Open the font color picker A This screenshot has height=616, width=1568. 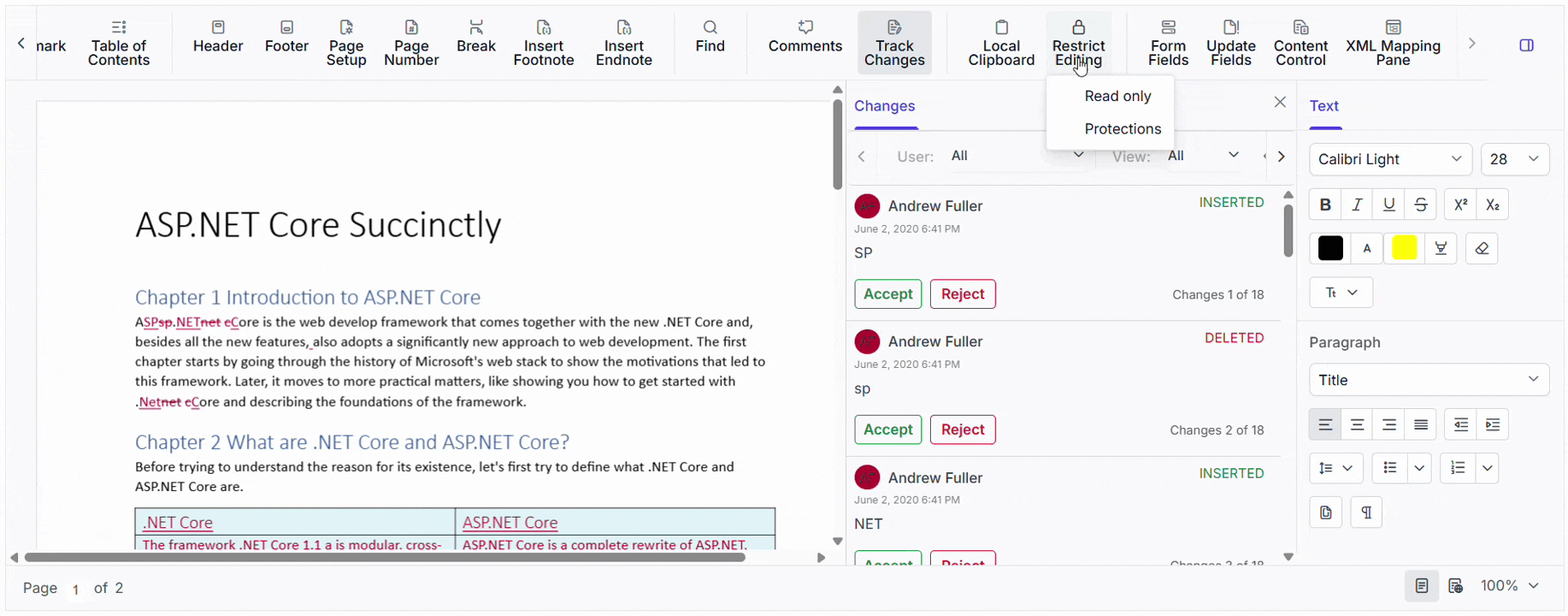(x=1367, y=248)
